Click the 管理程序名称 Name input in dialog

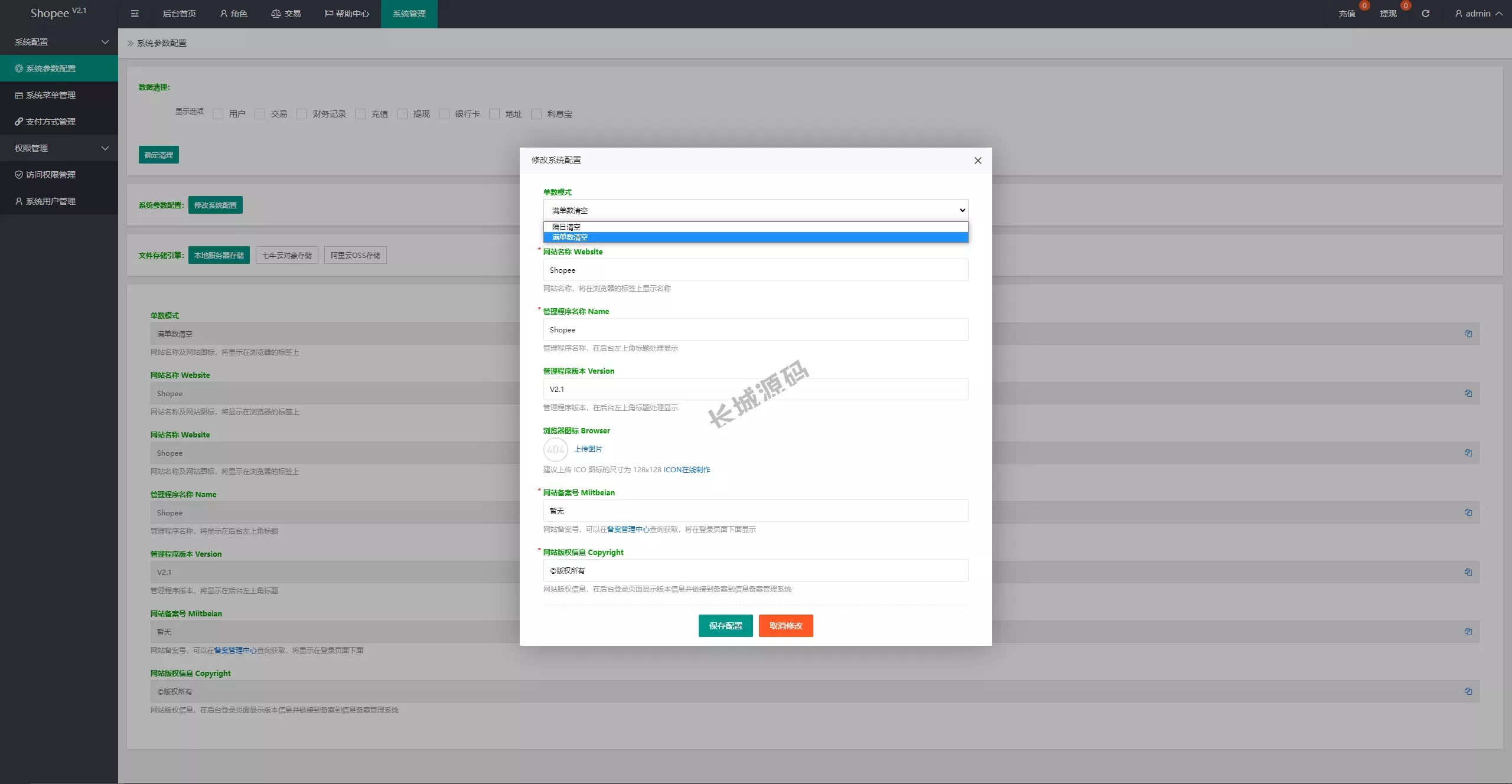tap(755, 329)
